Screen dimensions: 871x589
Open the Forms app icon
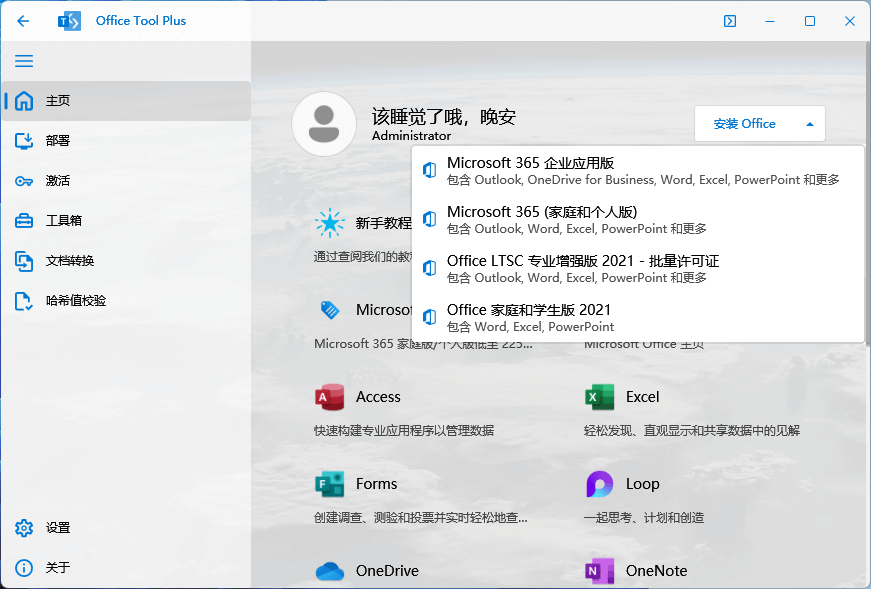pyautogui.click(x=329, y=484)
